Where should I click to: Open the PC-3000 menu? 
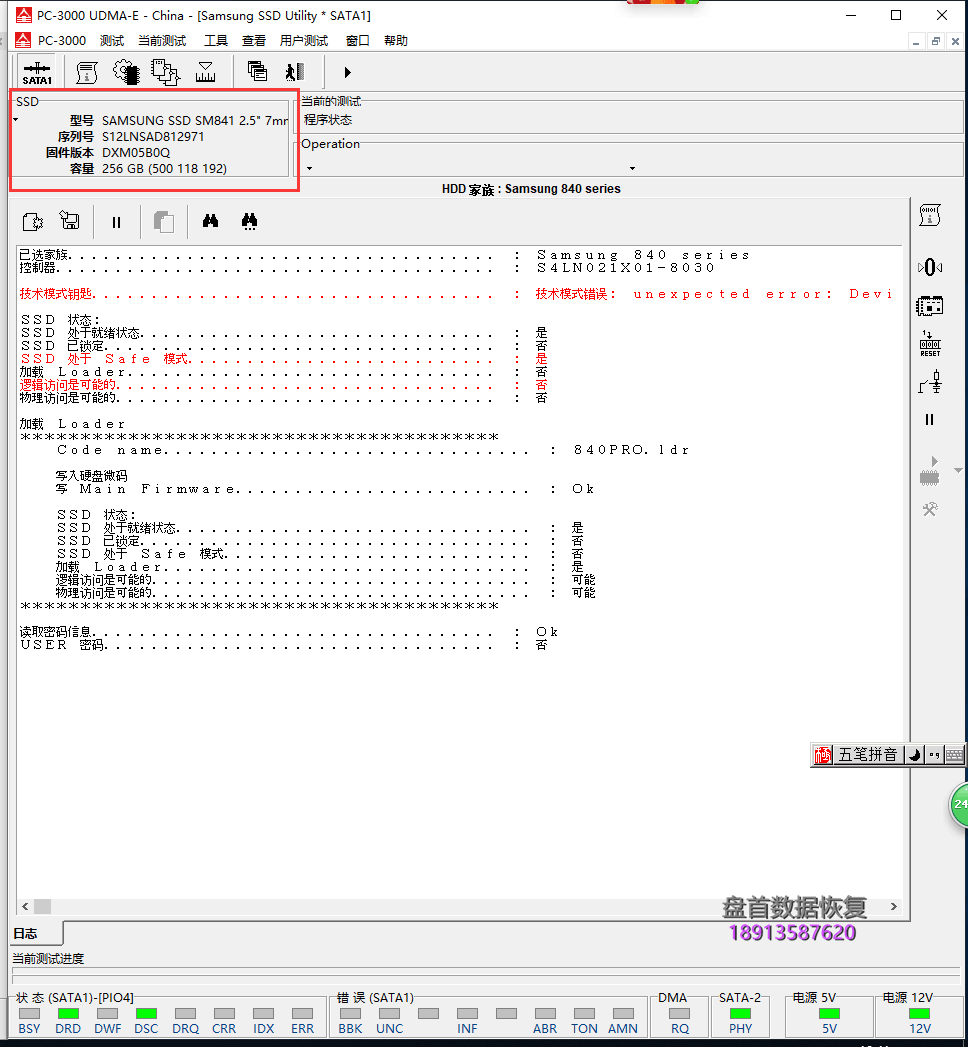[x=61, y=41]
